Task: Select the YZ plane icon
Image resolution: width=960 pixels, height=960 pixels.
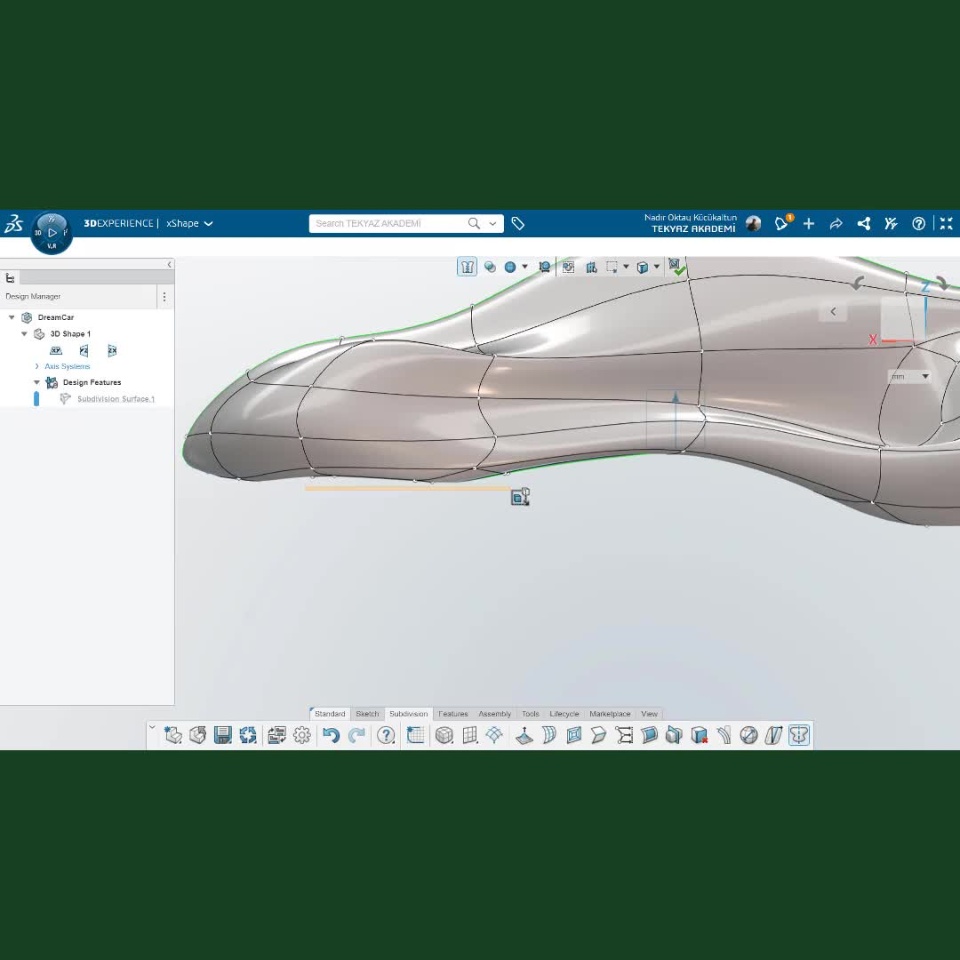Action: click(x=84, y=350)
